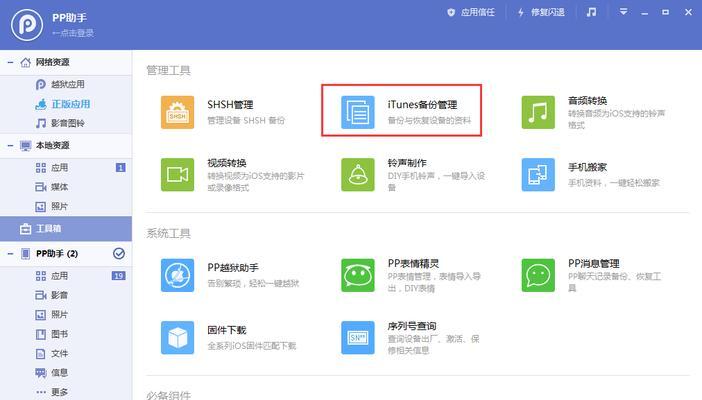Image resolution: width=702 pixels, height=400 pixels.
Task: Click the 修复闪退 lightning icon
Action: tap(521, 13)
